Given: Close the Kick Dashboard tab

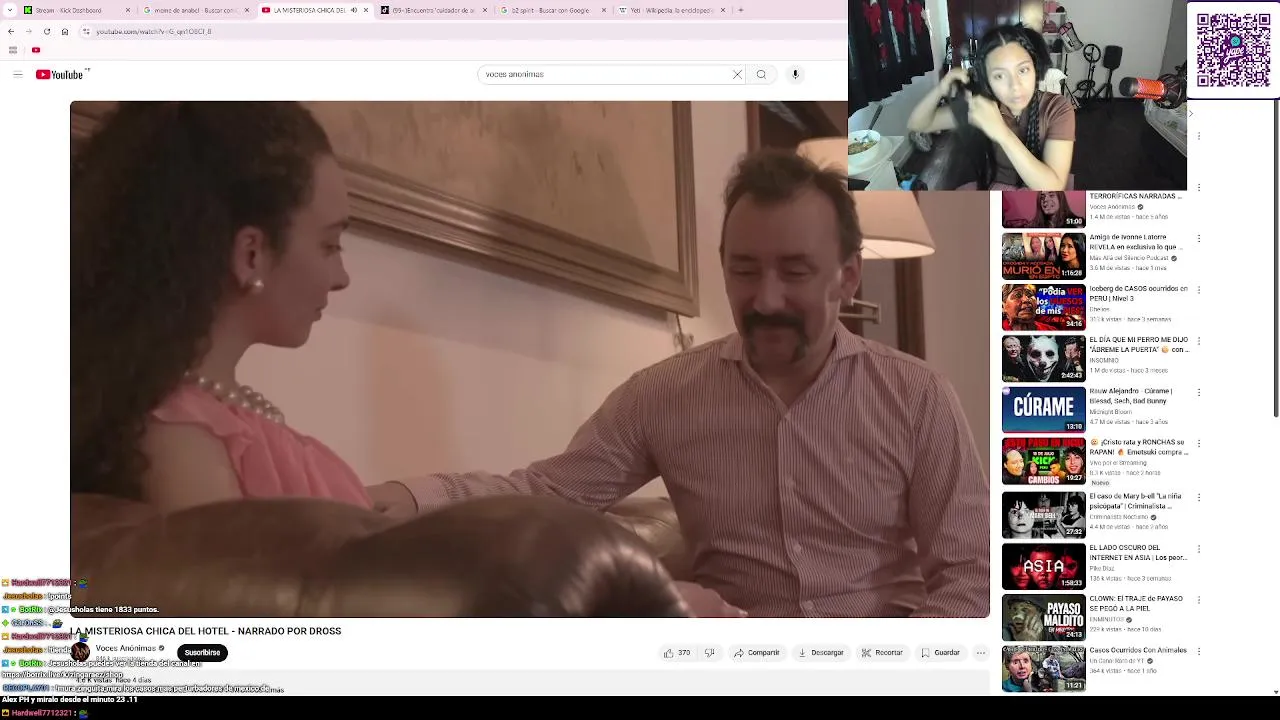Looking at the screenshot, I should coord(129,10).
